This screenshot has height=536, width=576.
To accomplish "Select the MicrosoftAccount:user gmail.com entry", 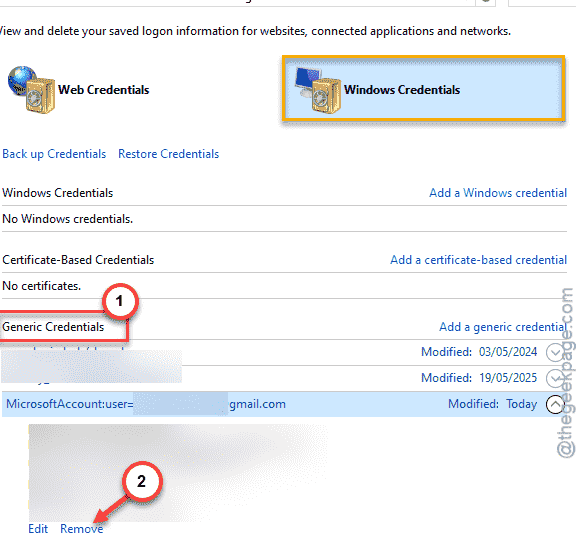I will (x=146, y=404).
